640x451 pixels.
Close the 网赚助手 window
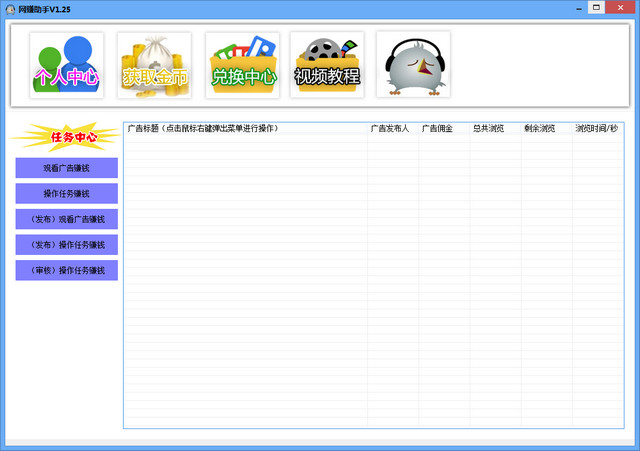[x=620, y=8]
